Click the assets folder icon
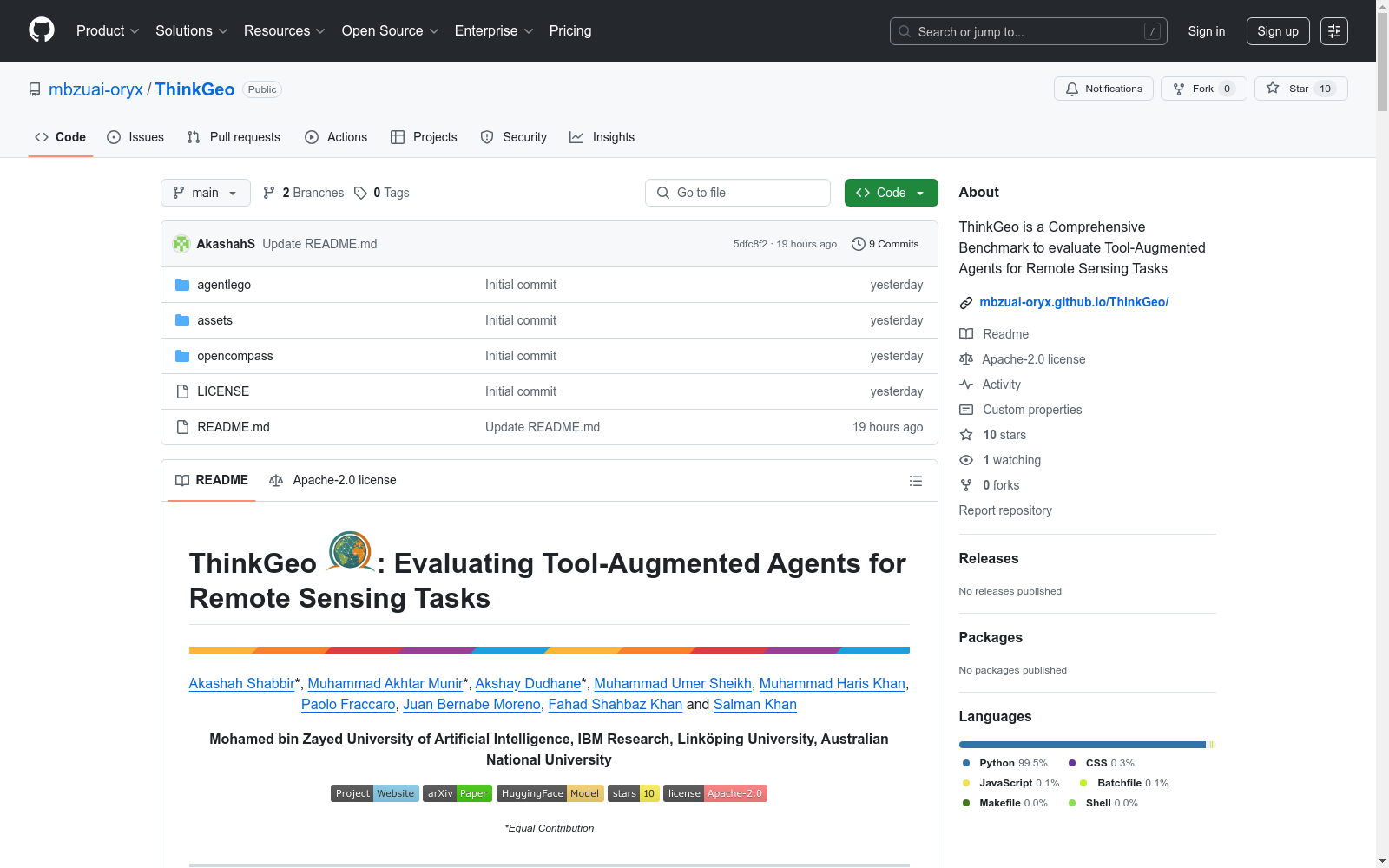The height and width of the screenshot is (868, 1389). click(182, 320)
